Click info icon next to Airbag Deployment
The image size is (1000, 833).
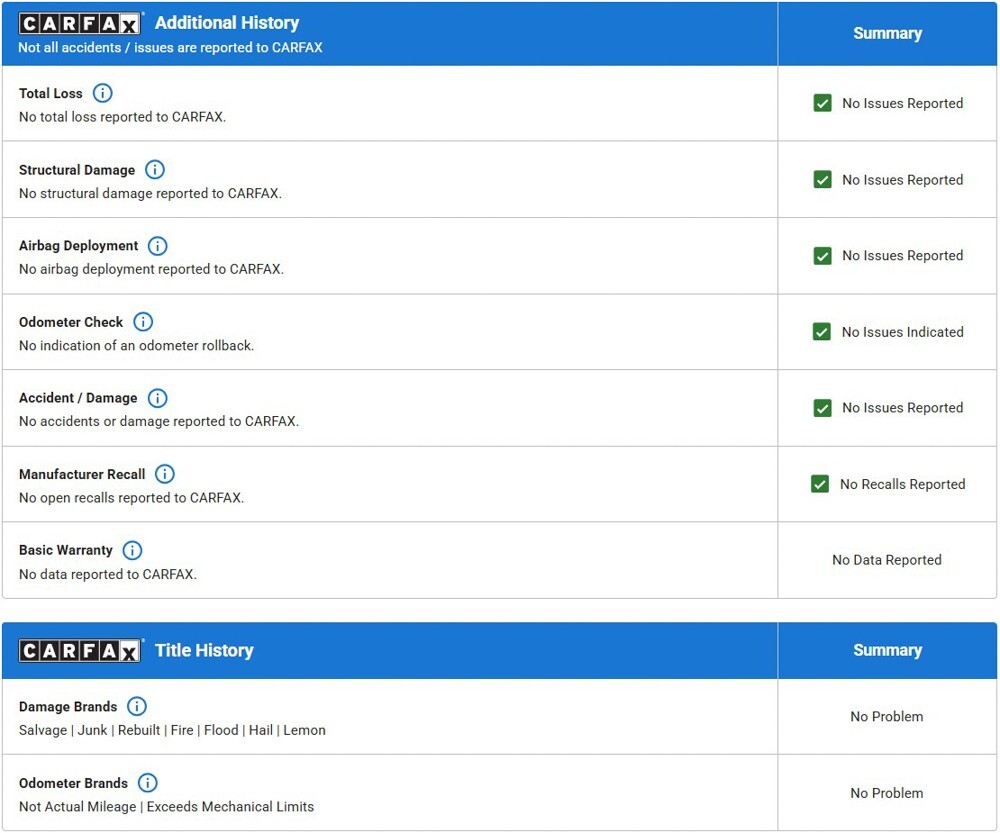[158, 246]
